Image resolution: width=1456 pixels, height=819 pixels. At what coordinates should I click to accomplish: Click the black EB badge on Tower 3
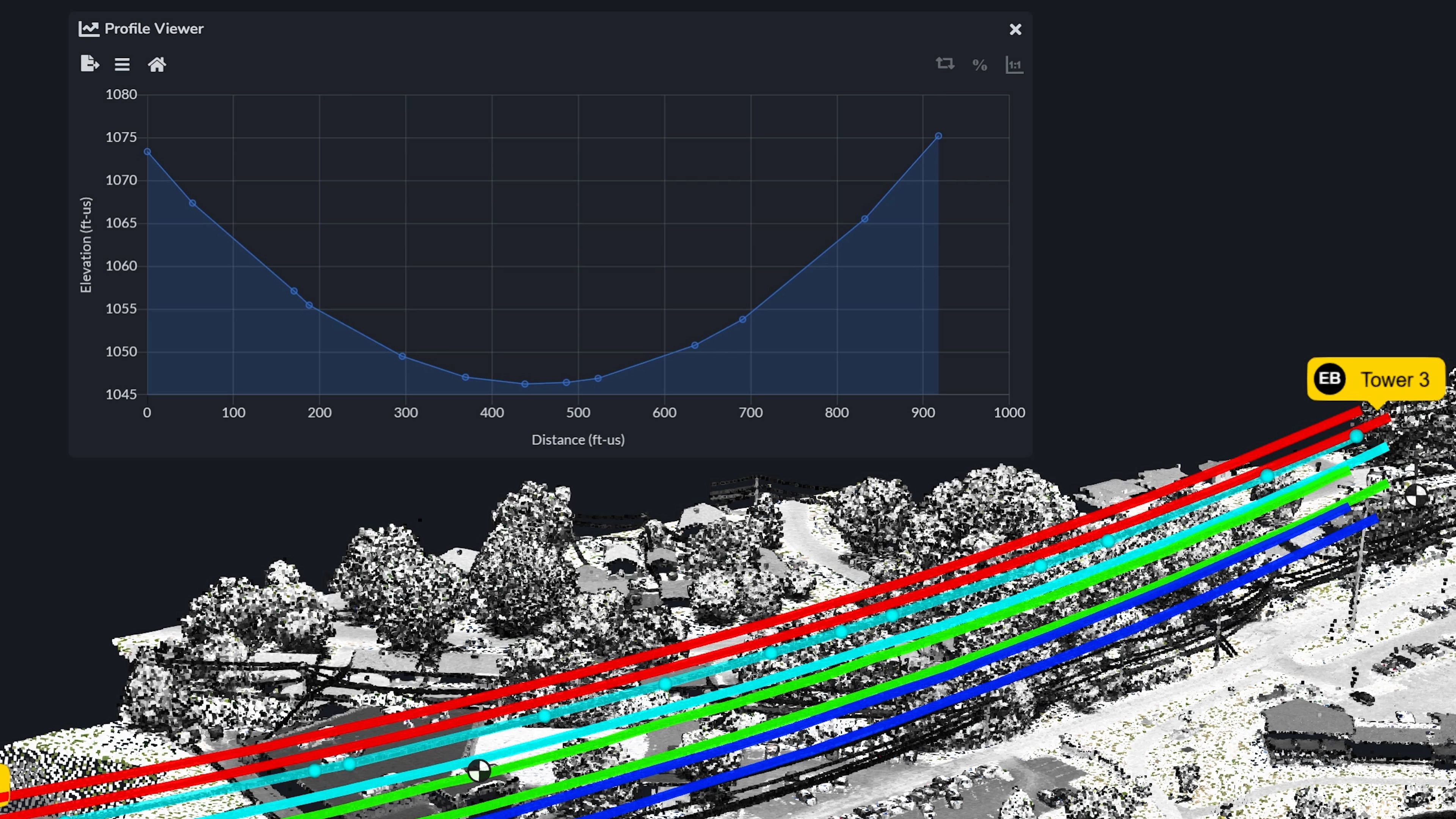point(1329,379)
